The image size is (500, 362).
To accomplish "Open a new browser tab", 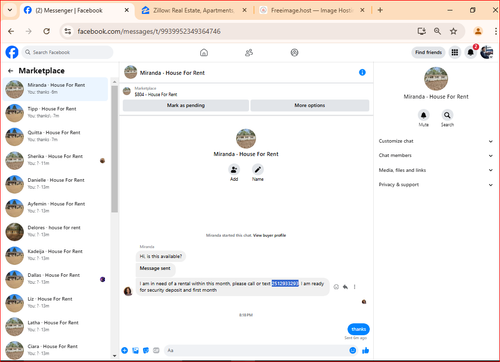I will [x=380, y=10].
